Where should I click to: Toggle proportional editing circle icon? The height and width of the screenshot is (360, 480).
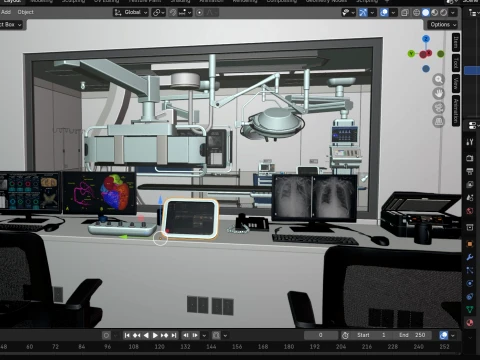click(199, 13)
